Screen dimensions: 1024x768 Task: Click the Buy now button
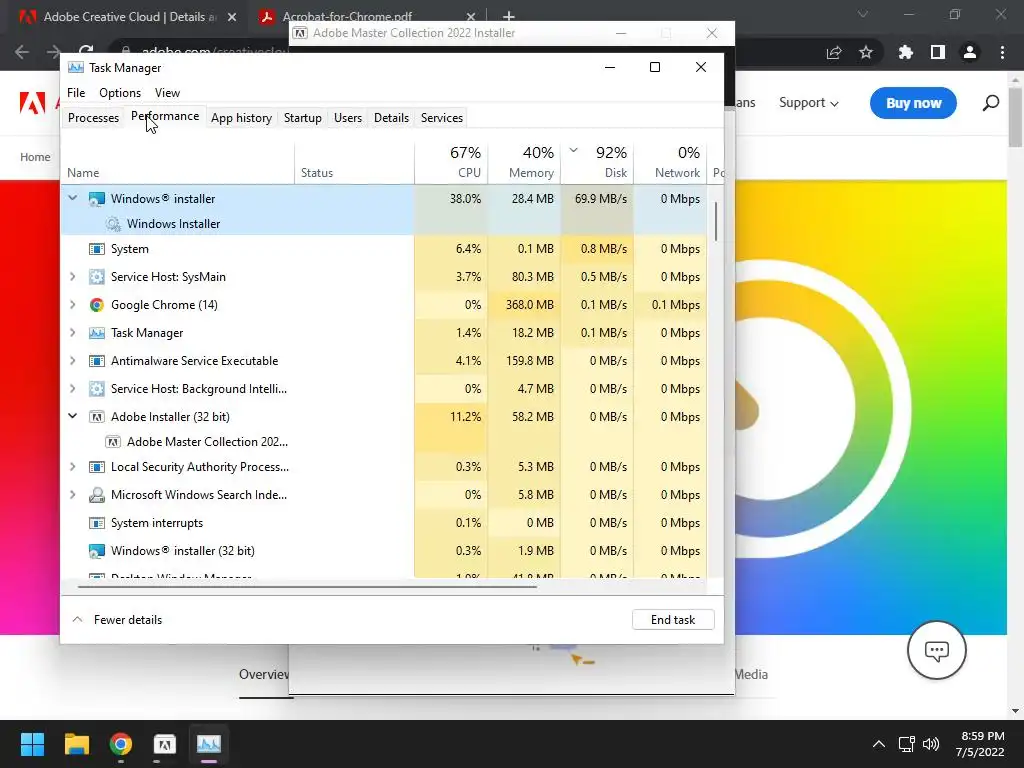(913, 103)
